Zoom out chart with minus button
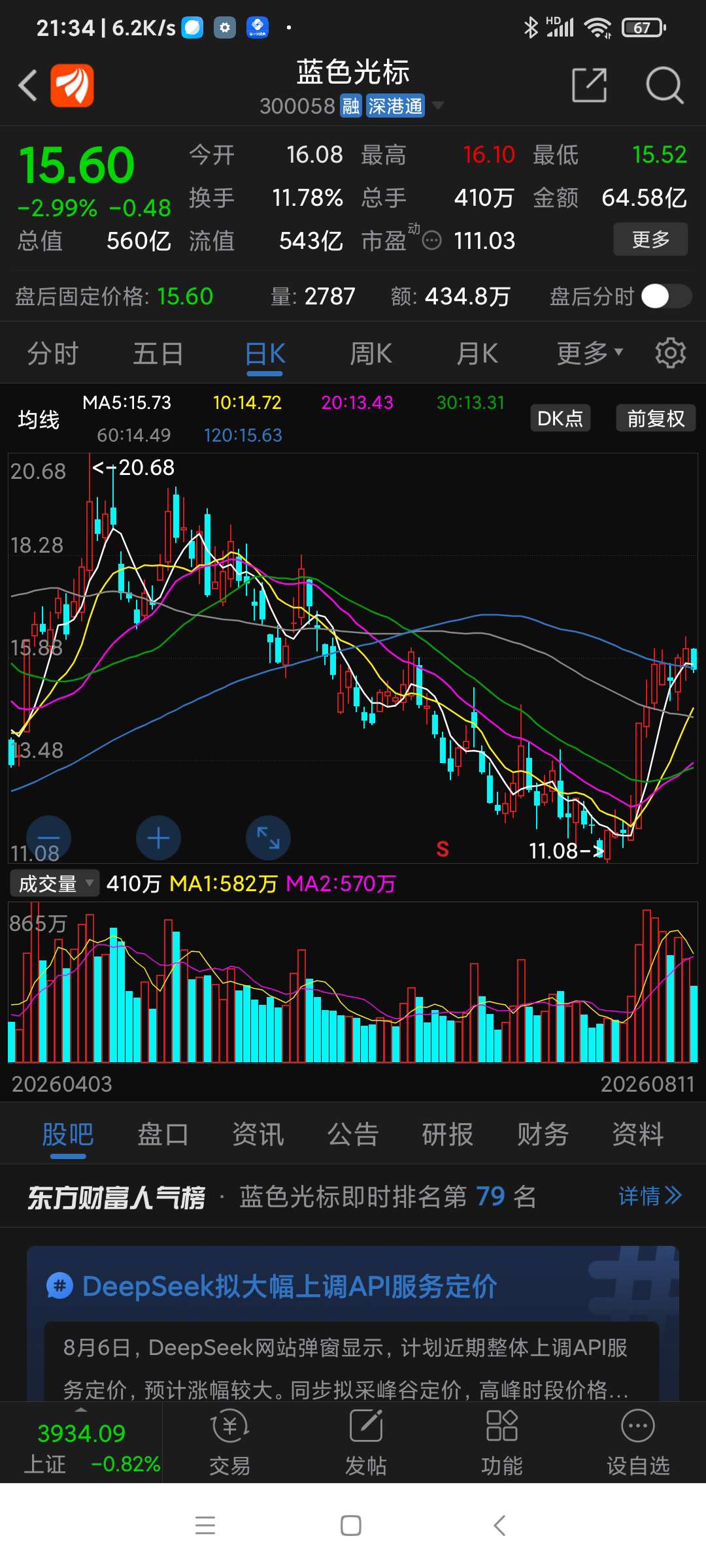The height and width of the screenshot is (1568, 706). [x=48, y=838]
